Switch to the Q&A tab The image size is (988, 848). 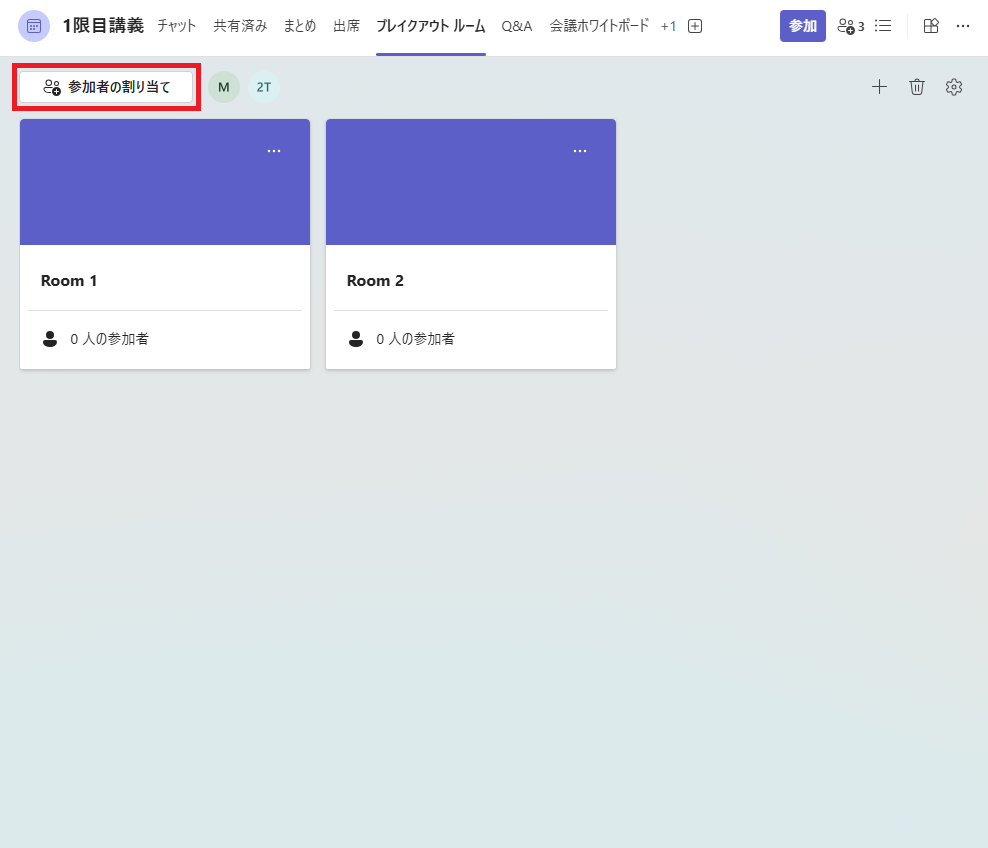click(517, 26)
